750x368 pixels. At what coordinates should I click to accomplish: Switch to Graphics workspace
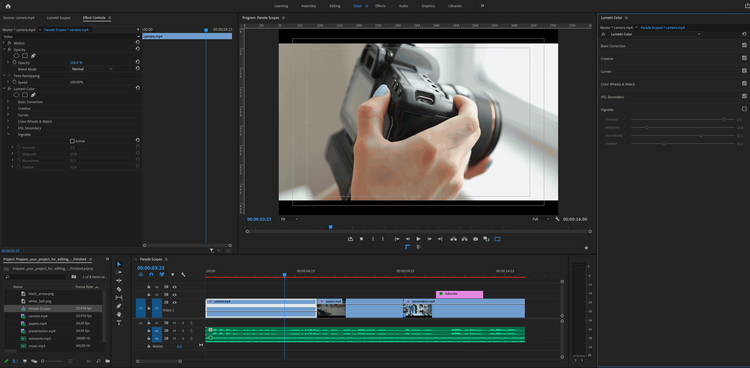pos(428,6)
